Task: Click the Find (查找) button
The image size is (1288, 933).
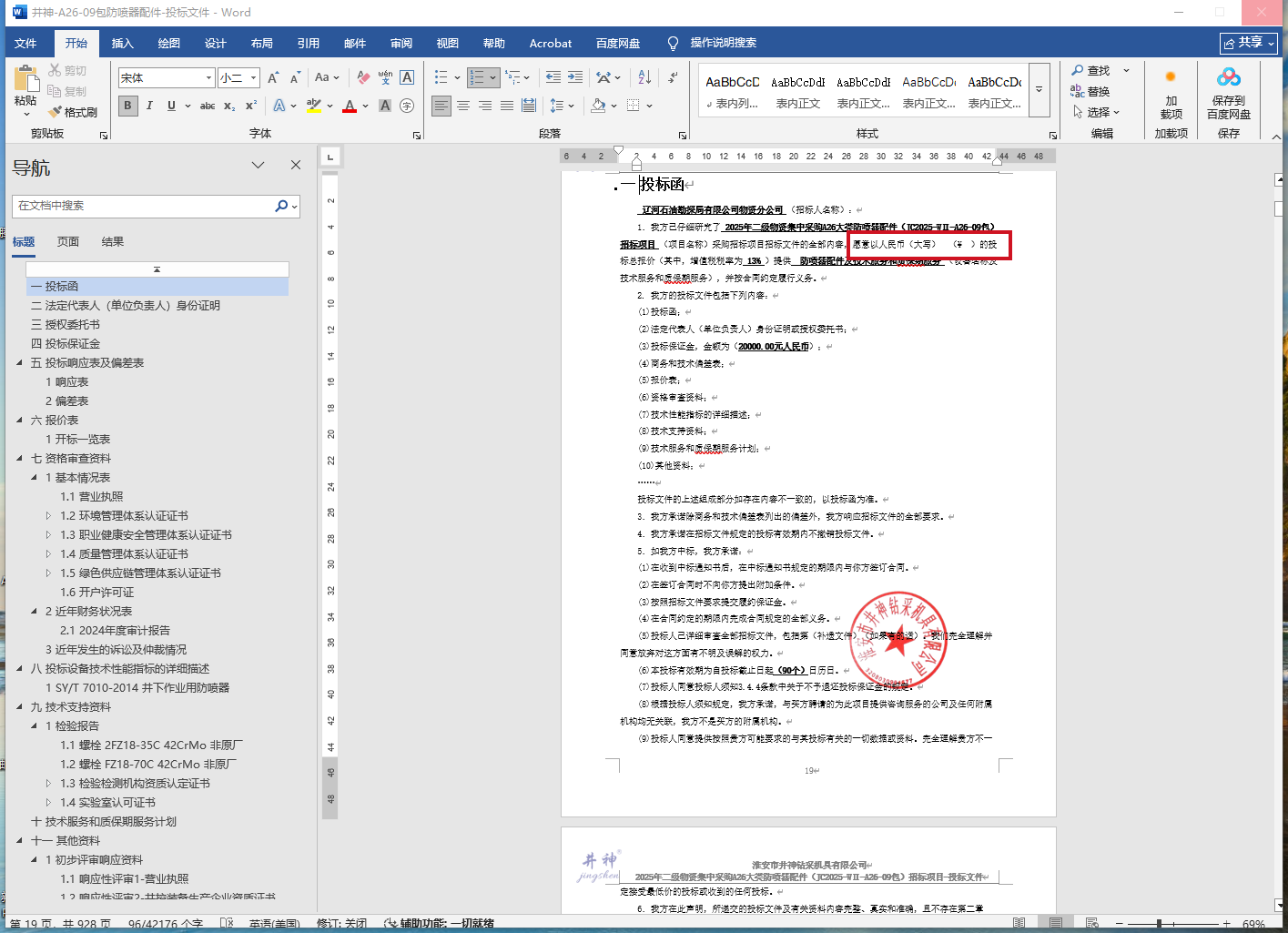Action: [x=1090, y=70]
